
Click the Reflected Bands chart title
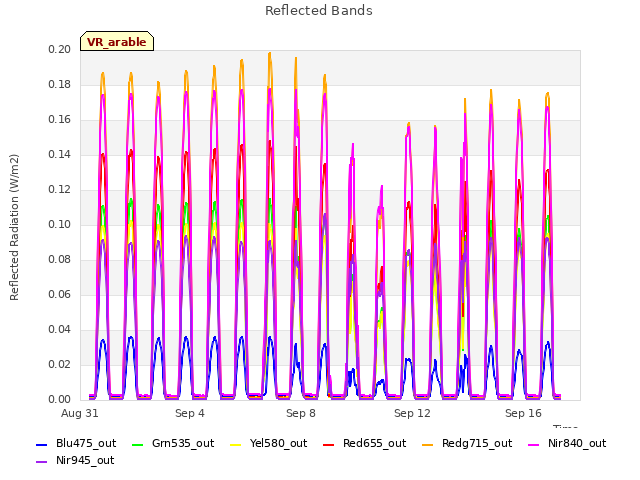(x=319, y=11)
